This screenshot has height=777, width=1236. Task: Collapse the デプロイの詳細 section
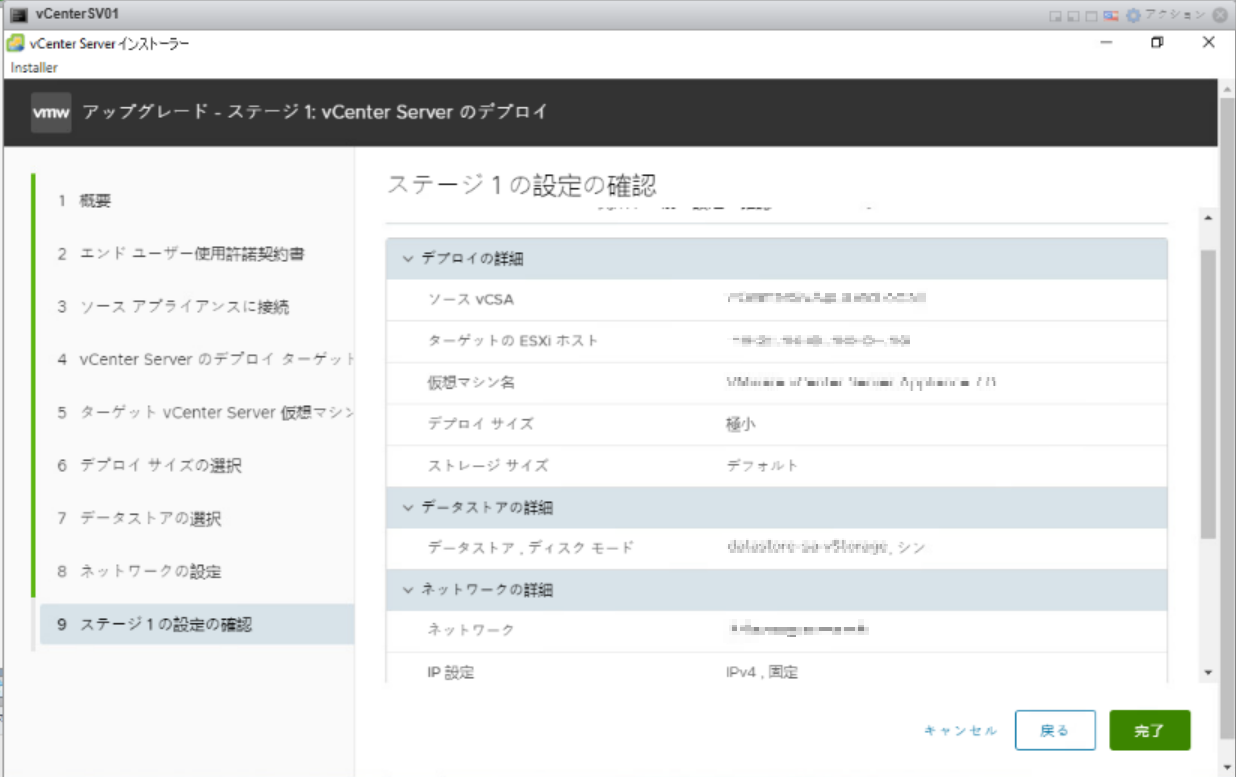coord(407,259)
